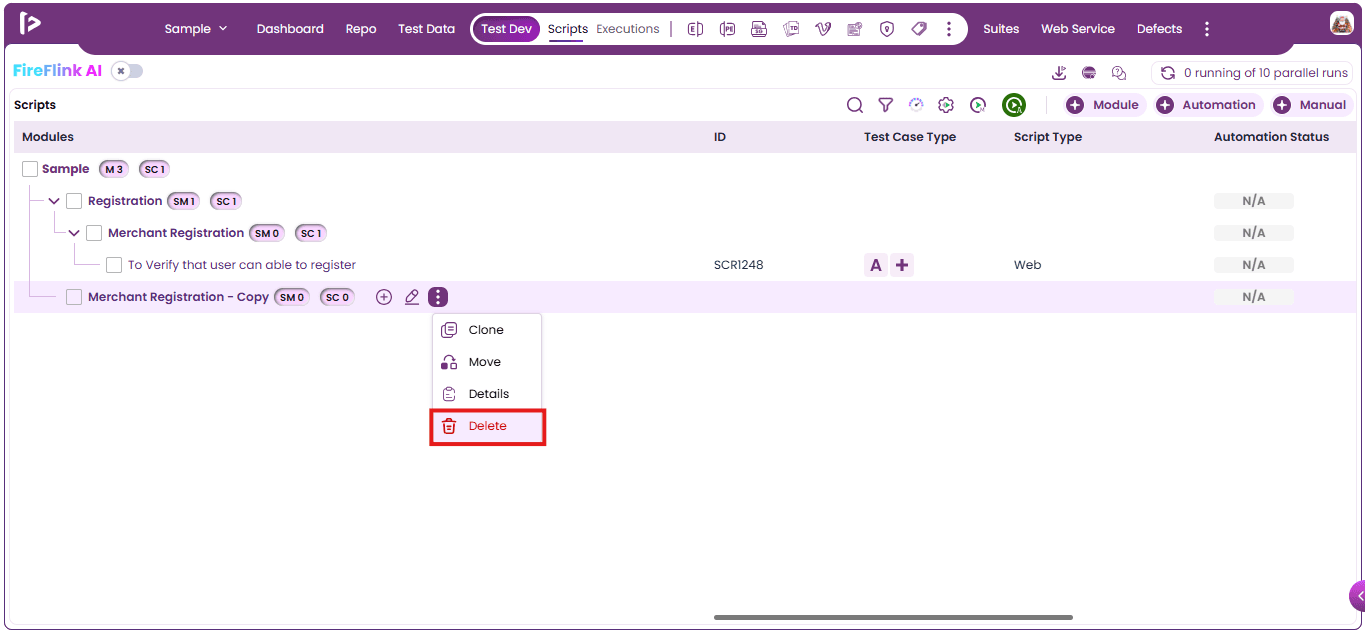Click the M 3 badge beside Sample
The height and width of the screenshot is (631, 1365).
point(113,169)
